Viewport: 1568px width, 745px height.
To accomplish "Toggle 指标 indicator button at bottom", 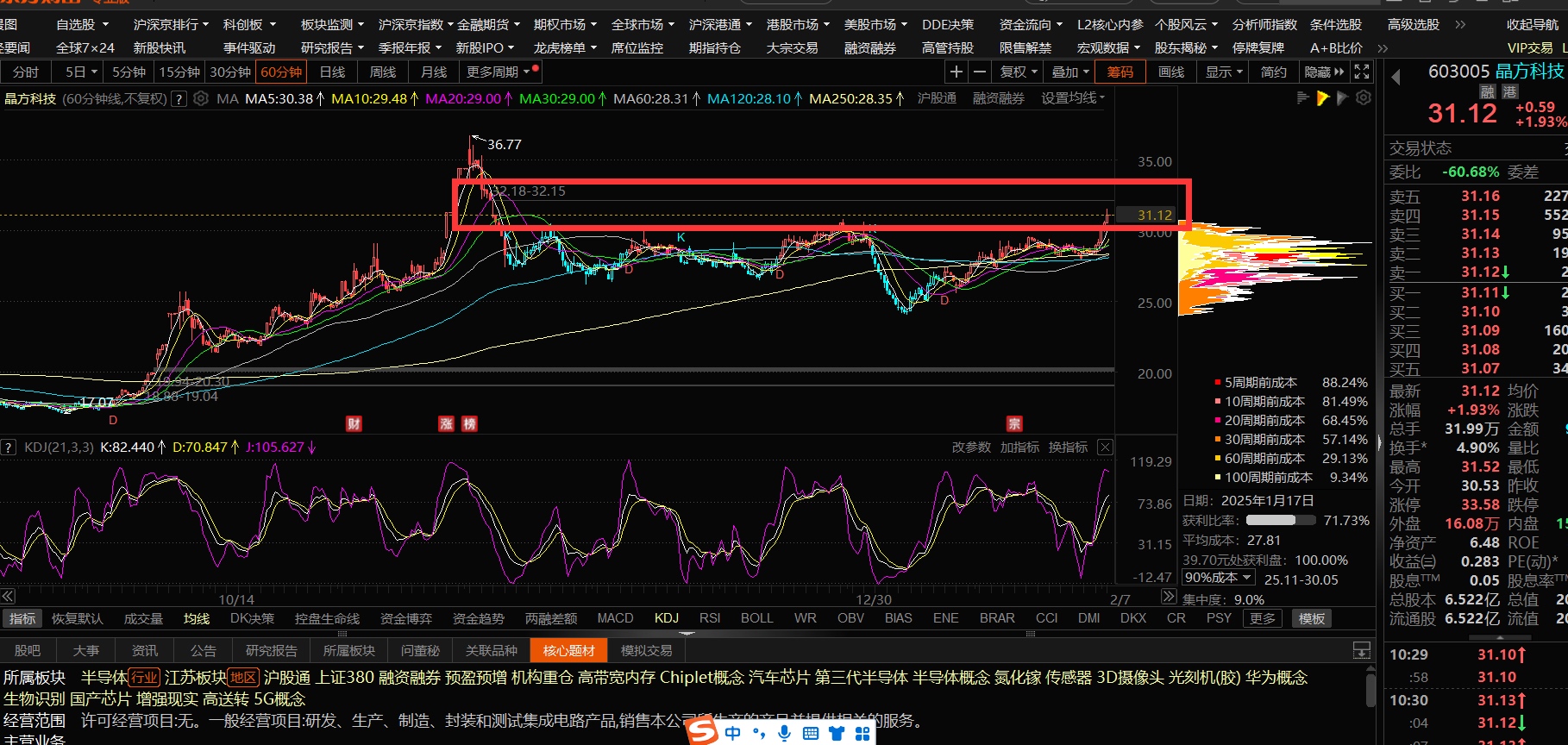I will pos(22,618).
